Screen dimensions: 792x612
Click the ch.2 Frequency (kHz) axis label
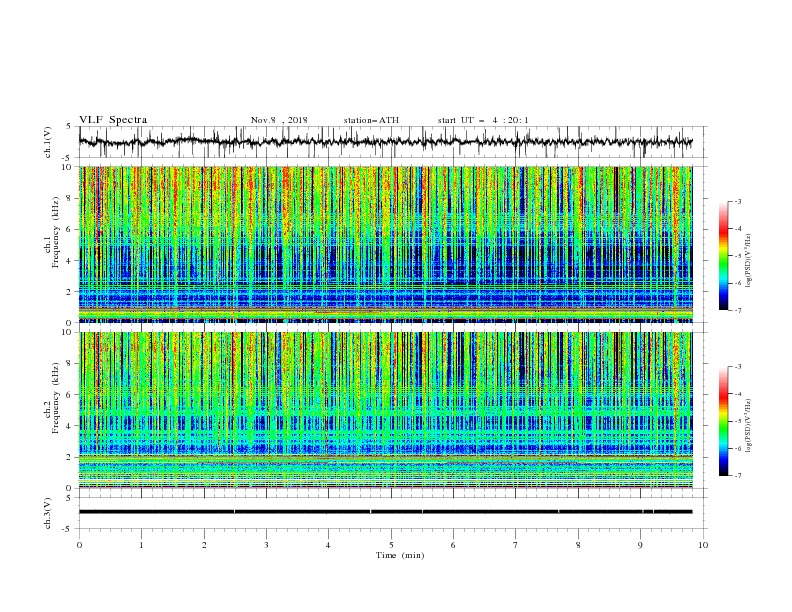[52, 397]
